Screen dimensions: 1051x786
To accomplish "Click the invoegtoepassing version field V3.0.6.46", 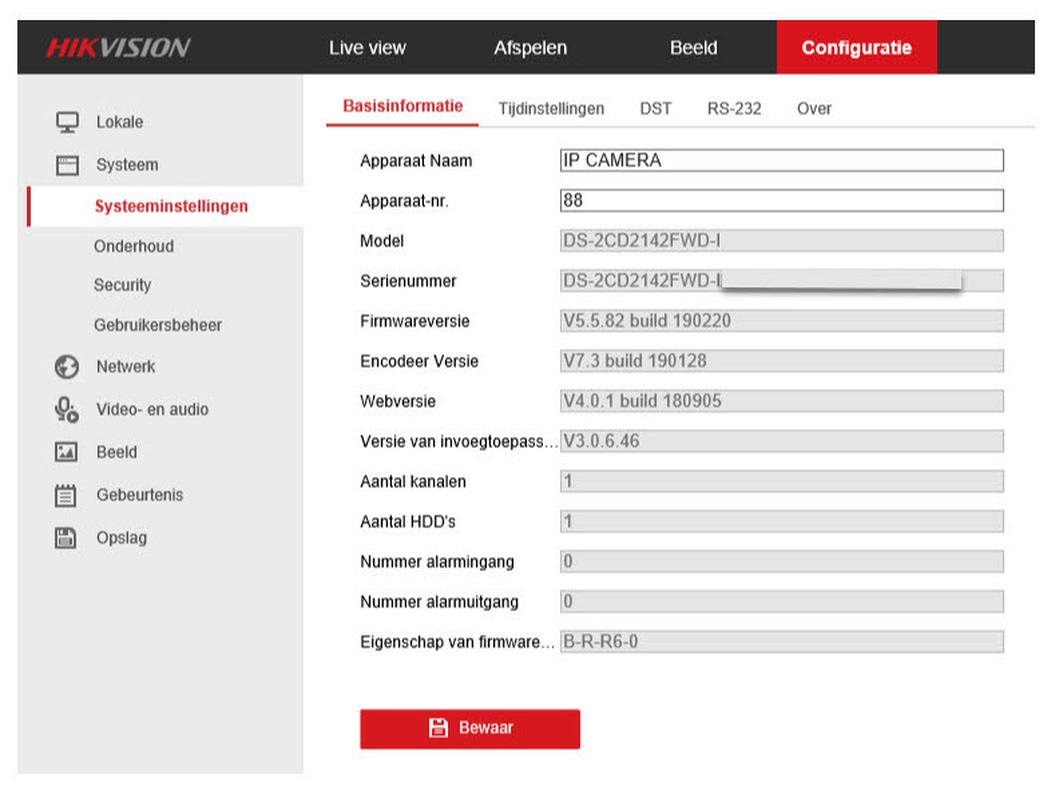I will pos(782,441).
